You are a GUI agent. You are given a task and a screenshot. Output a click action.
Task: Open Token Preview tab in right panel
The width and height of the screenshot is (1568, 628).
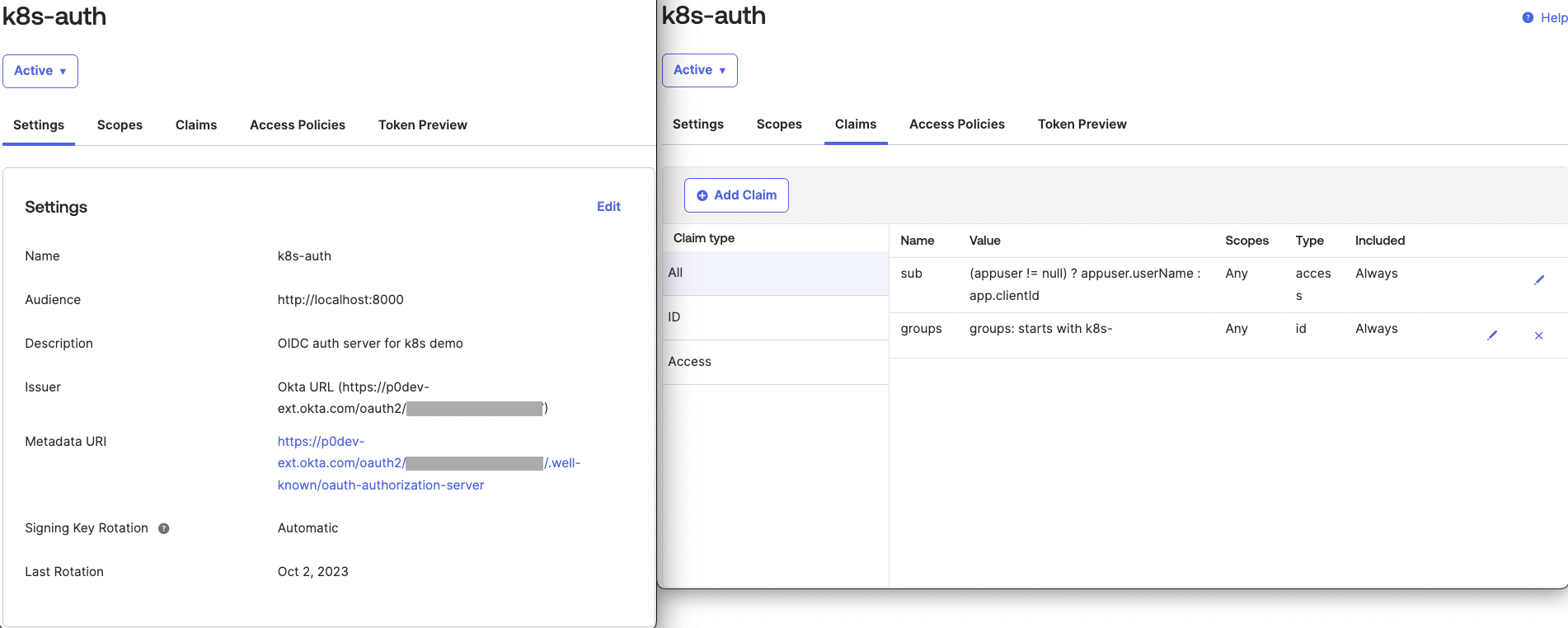pyautogui.click(x=1082, y=124)
